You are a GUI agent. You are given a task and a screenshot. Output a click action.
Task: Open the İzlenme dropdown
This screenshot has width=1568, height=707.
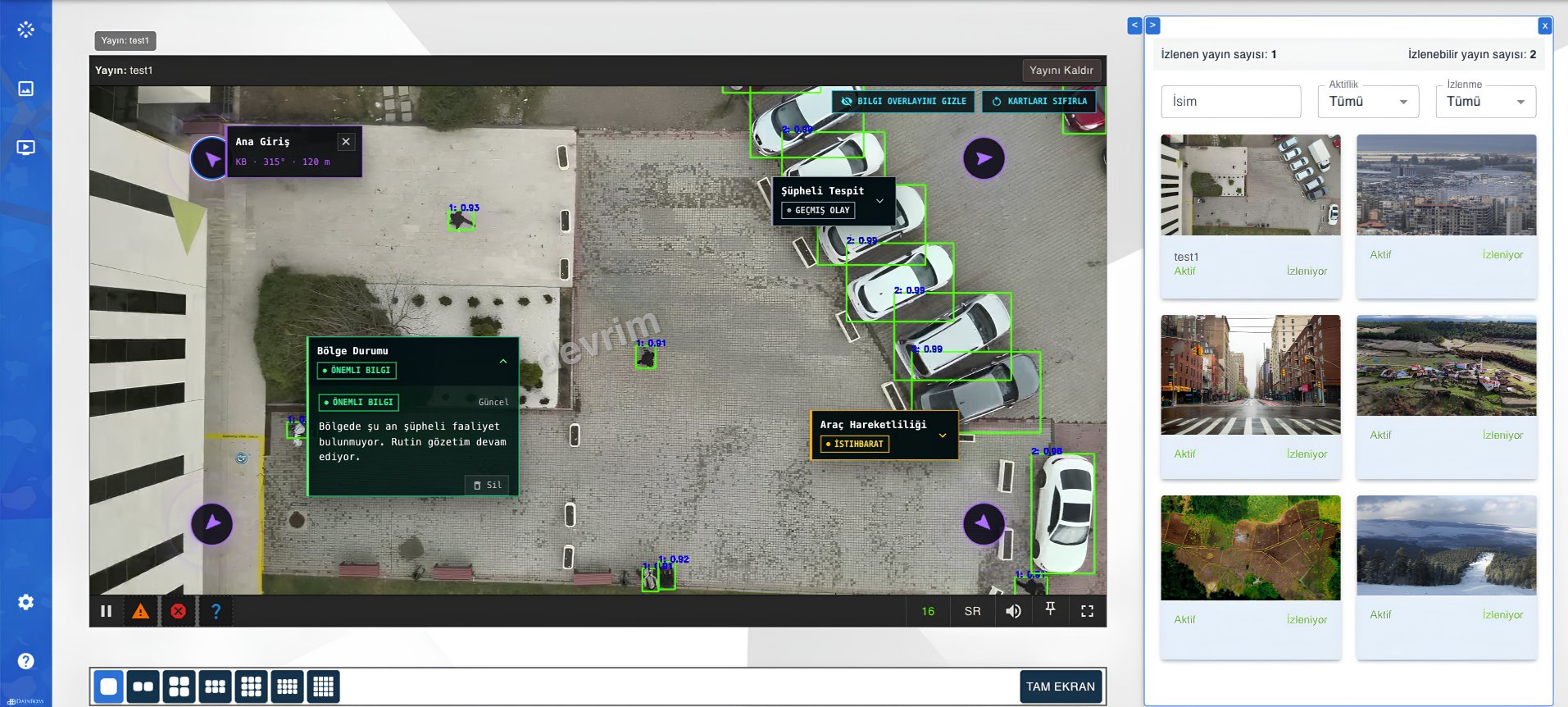1485,102
